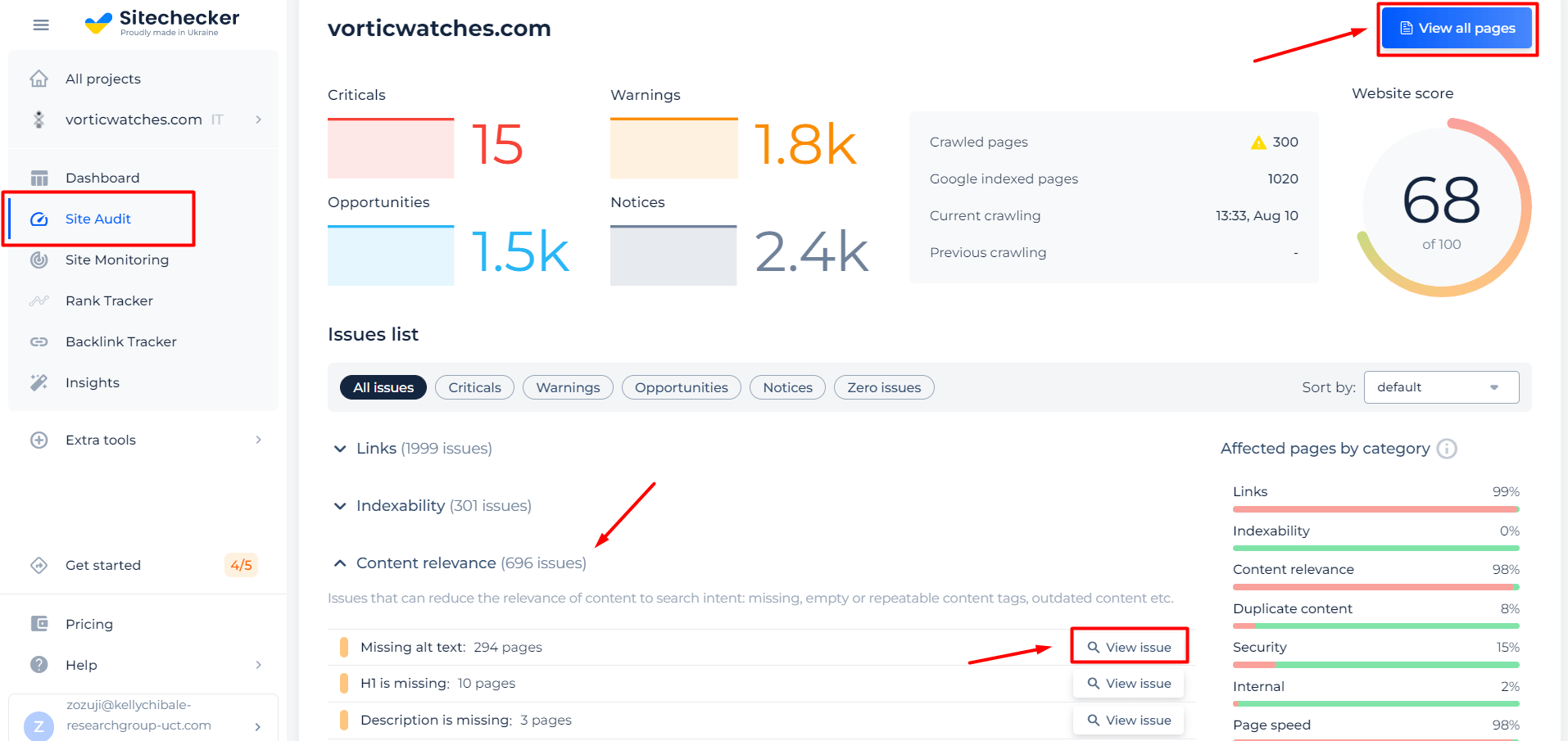
Task: View issue for H1 is missing
Action: (1129, 684)
